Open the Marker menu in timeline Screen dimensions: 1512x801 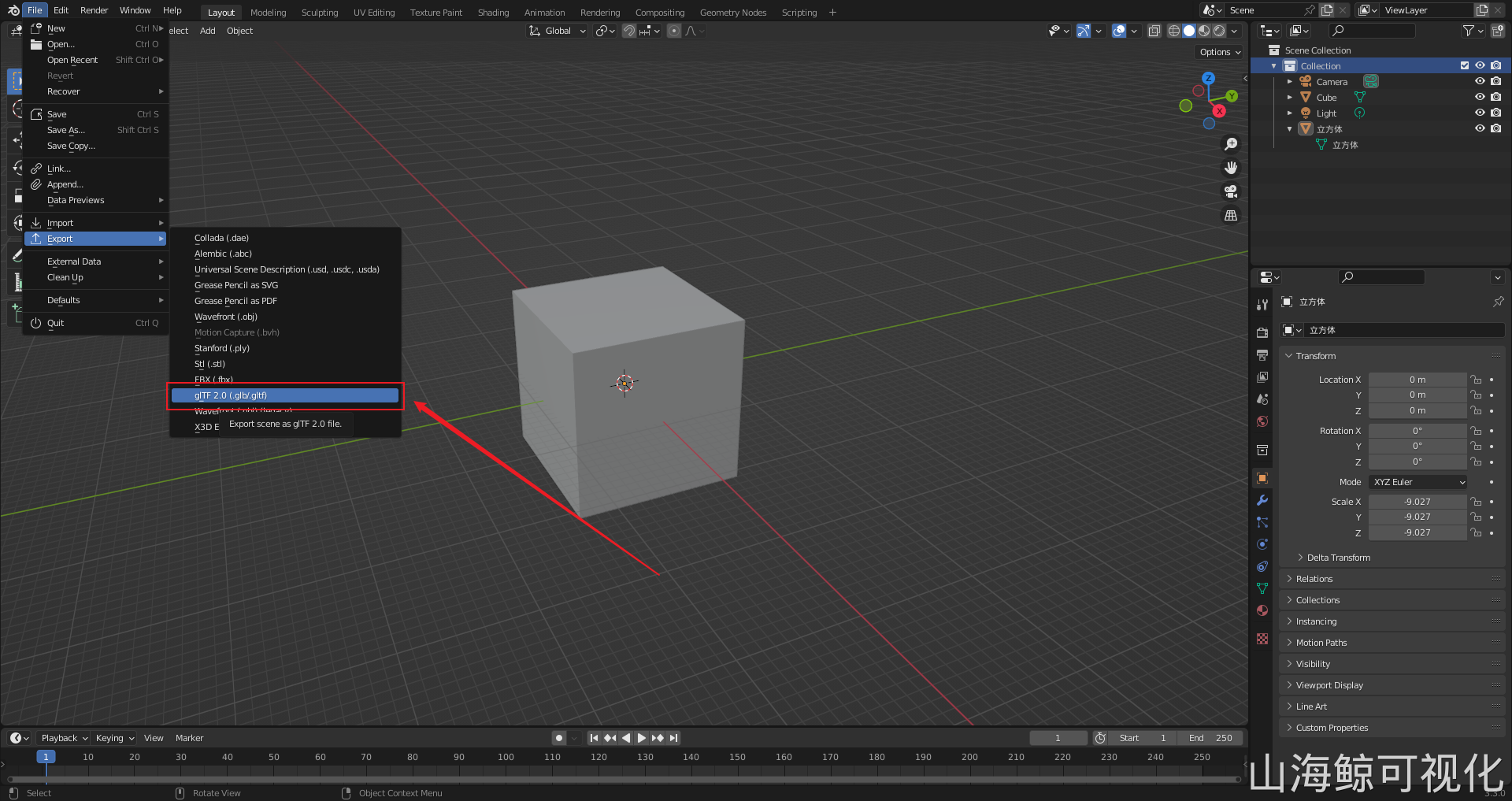pyautogui.click(x=189, y=738)
